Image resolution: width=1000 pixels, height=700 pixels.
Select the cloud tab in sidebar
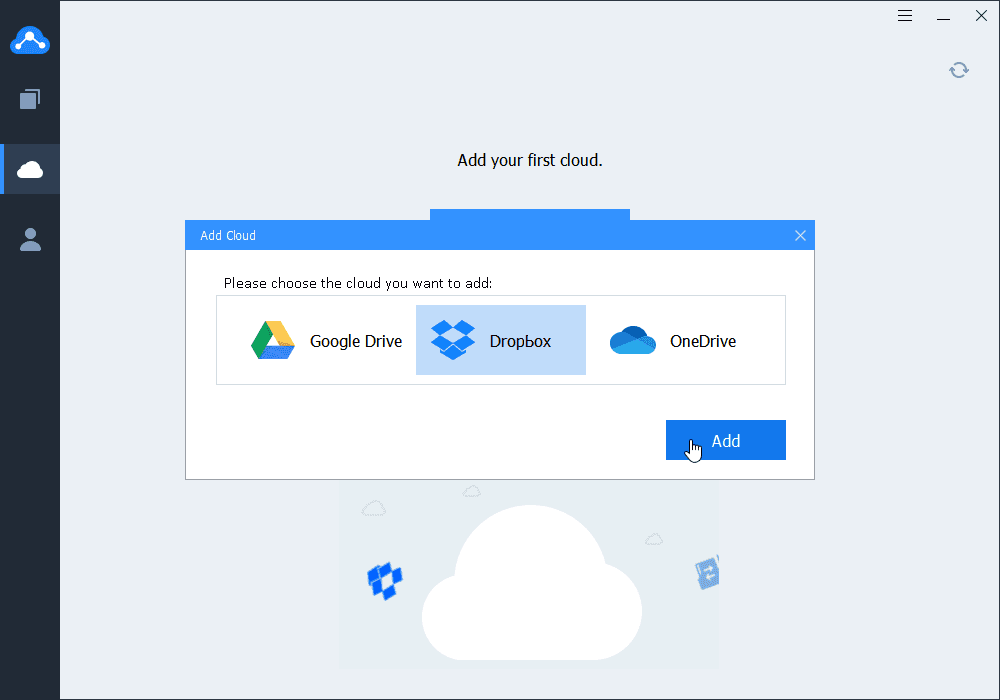tap(30, 169)
